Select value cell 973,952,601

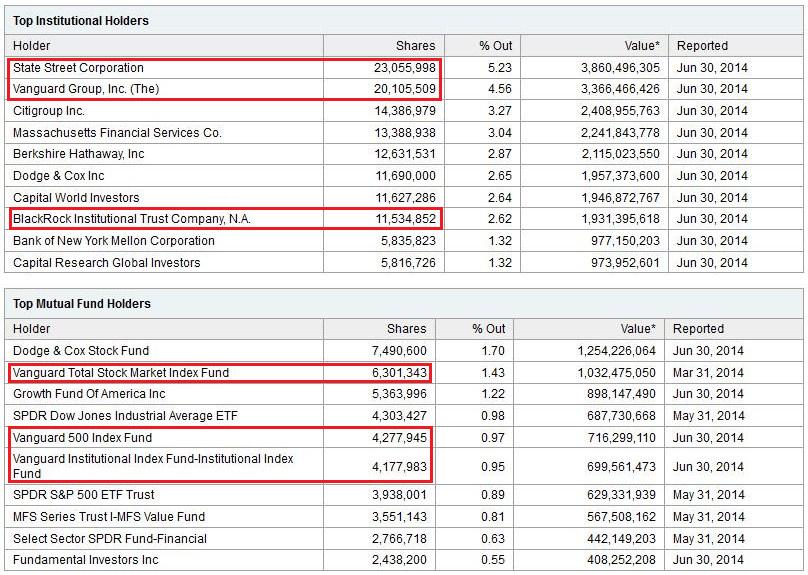tap(625, 262)
